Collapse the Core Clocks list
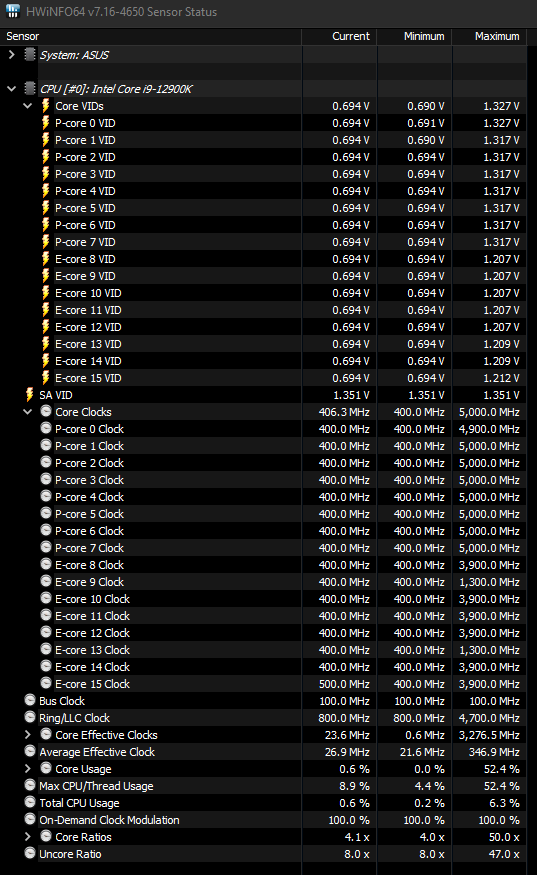Image resolution: width=537 pixels, height=875 pixels. (28, 412)
